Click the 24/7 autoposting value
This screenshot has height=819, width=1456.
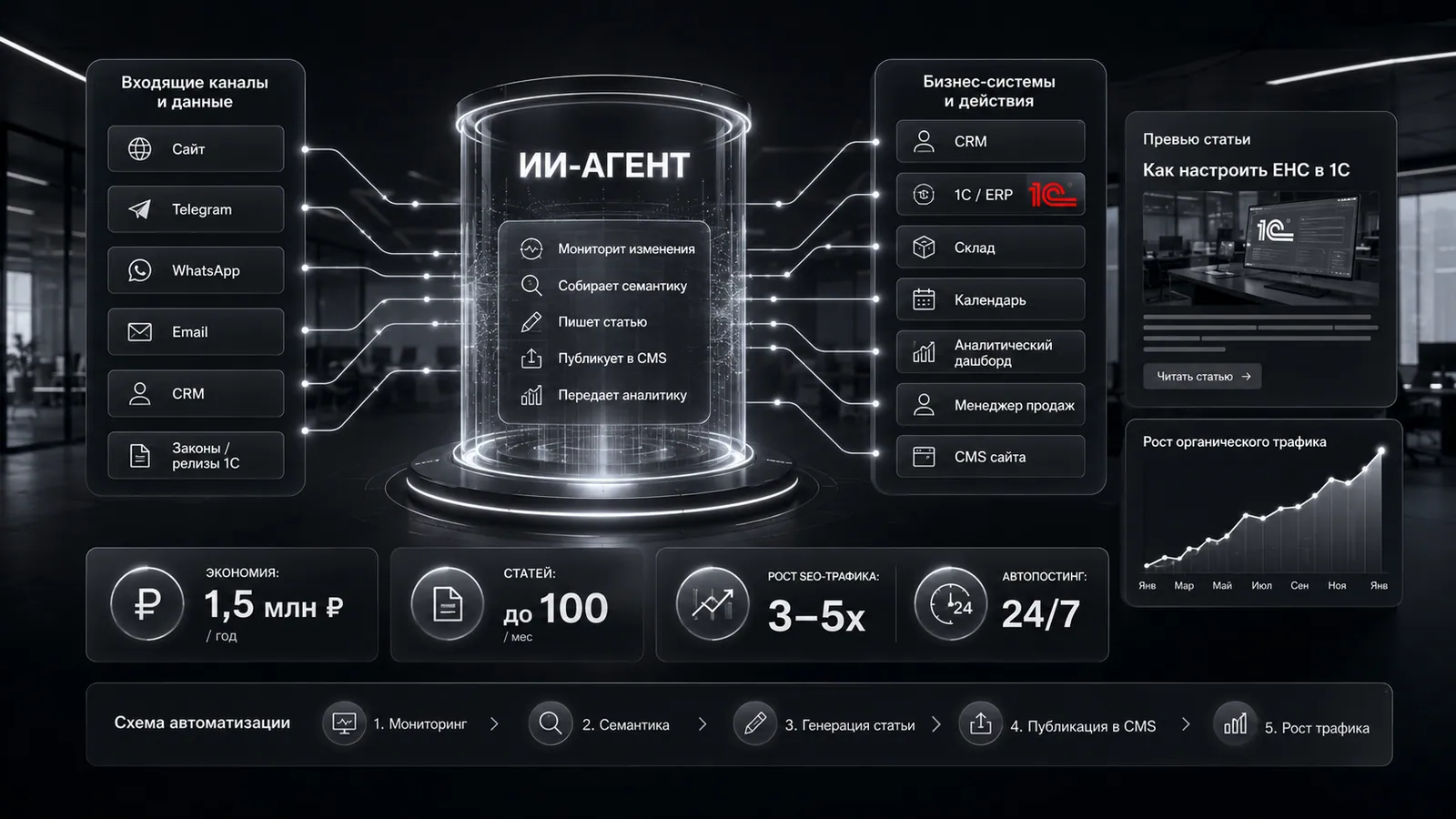[1040, 614]
